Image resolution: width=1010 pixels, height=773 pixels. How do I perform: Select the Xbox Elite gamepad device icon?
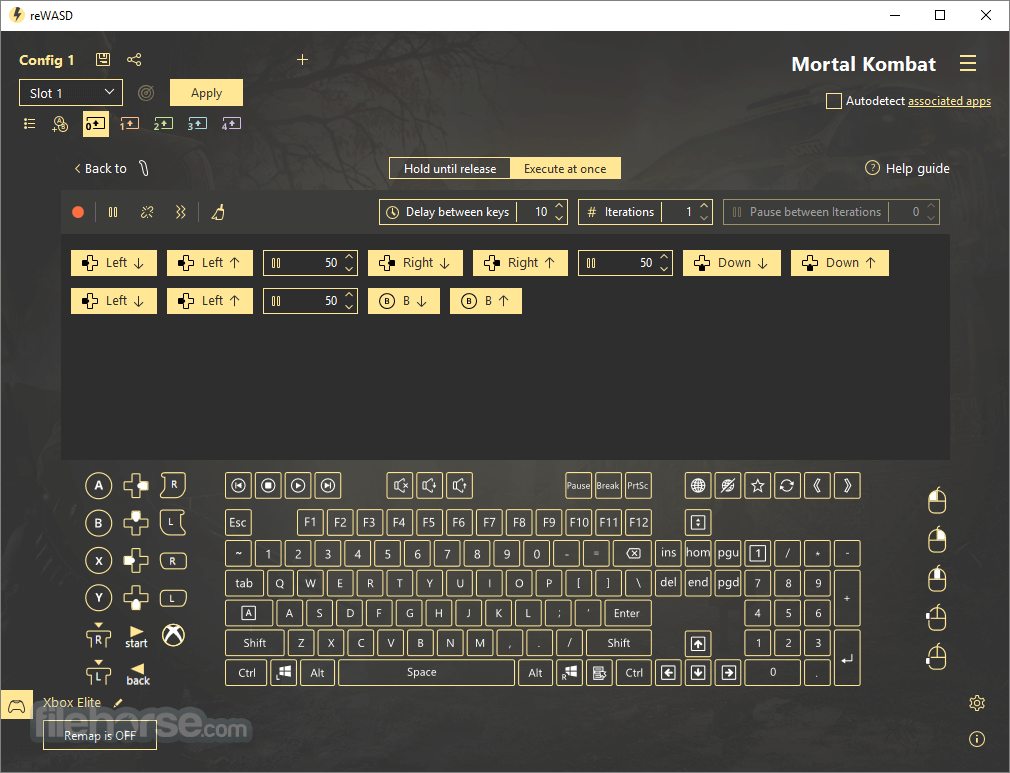tap(17, 706)
